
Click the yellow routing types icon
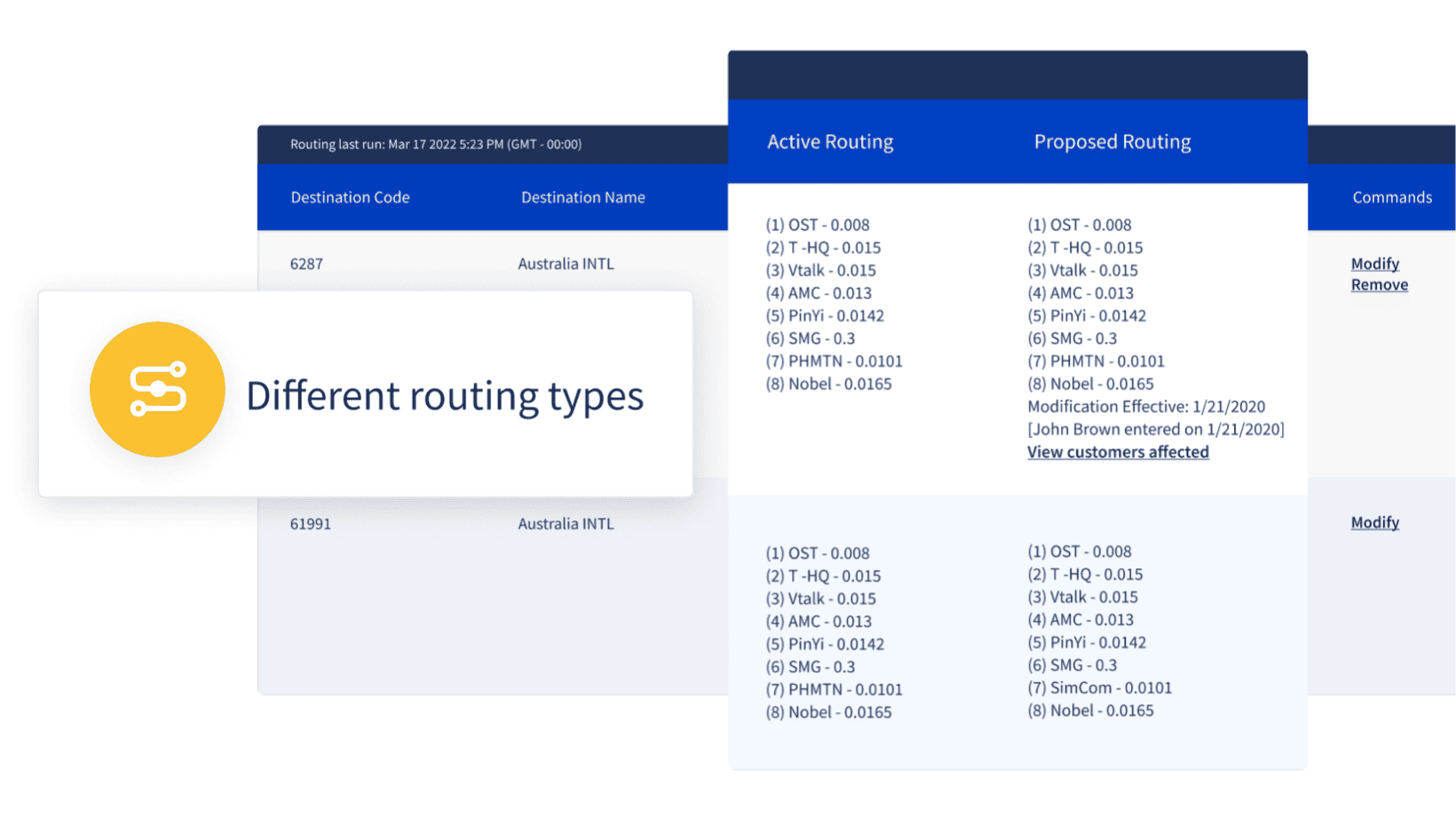[157, 389]
